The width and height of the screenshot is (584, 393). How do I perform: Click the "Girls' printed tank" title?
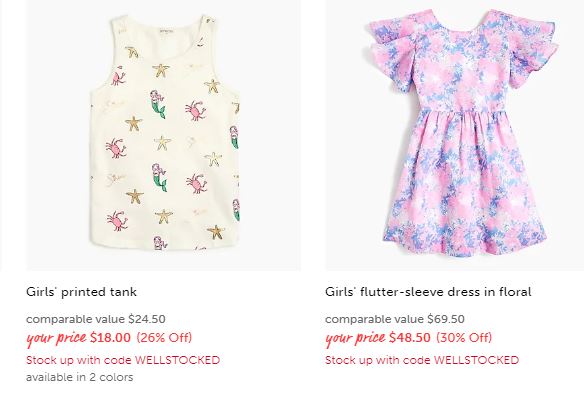pos(81,292)
